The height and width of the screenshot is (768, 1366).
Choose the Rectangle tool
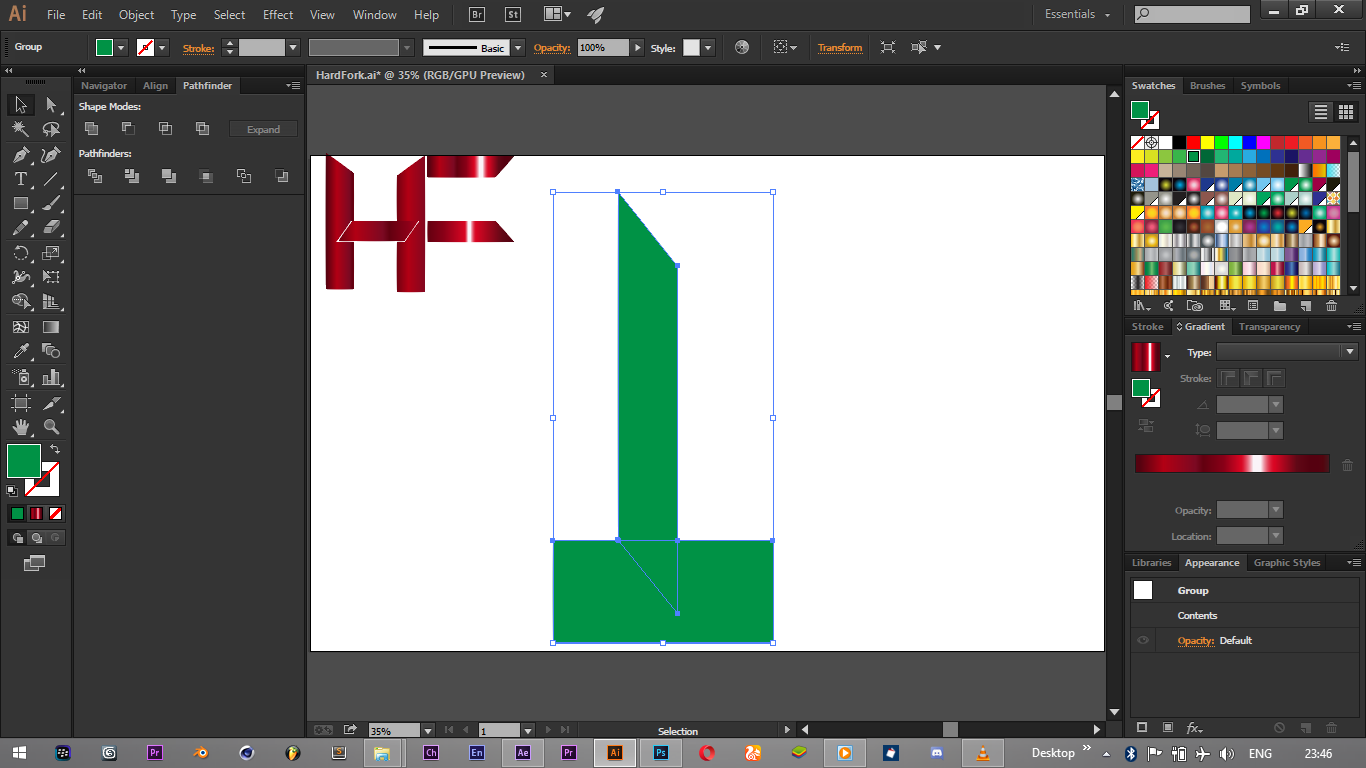[x=20, y=203]
